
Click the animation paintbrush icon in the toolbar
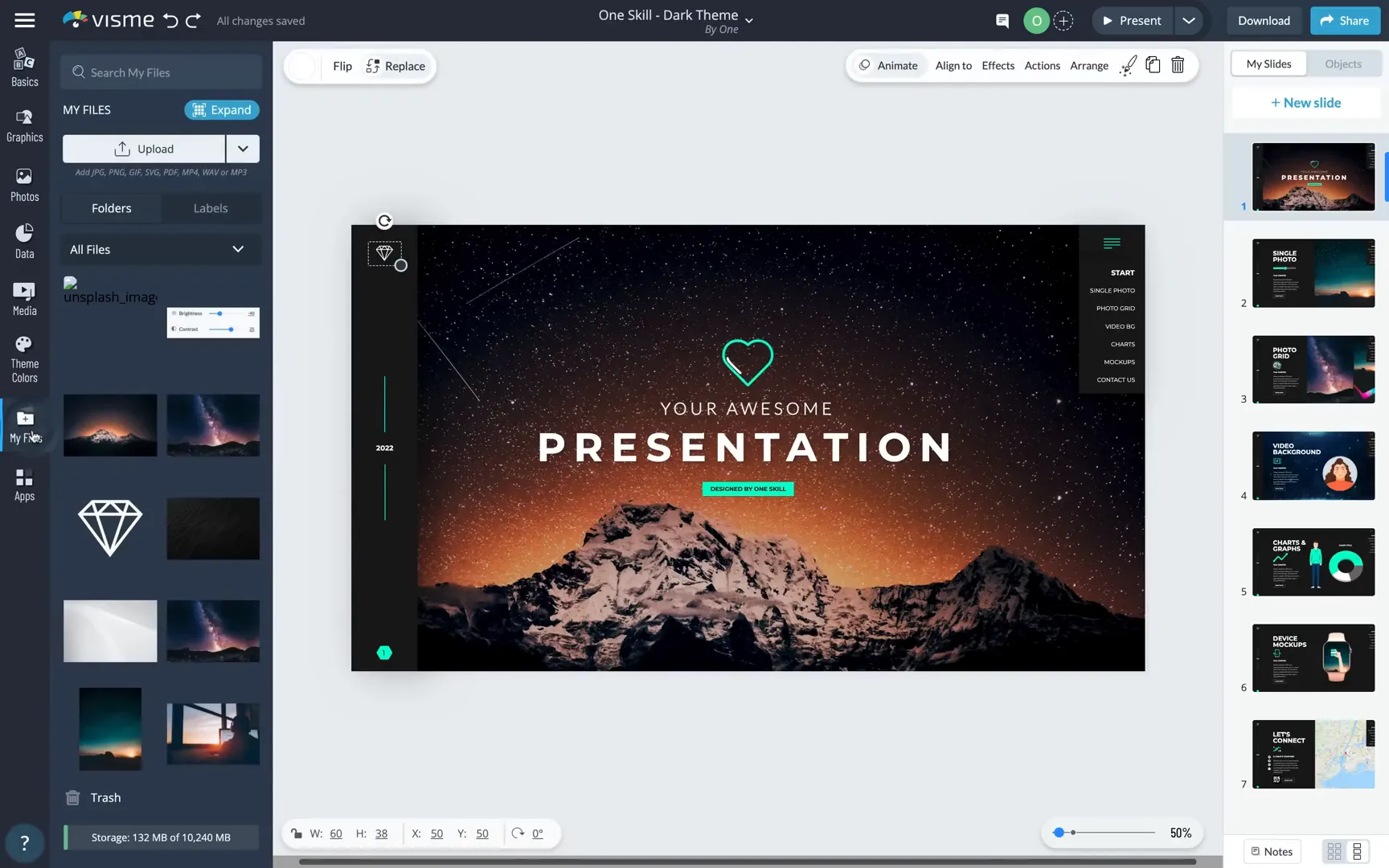[1129, 65]
